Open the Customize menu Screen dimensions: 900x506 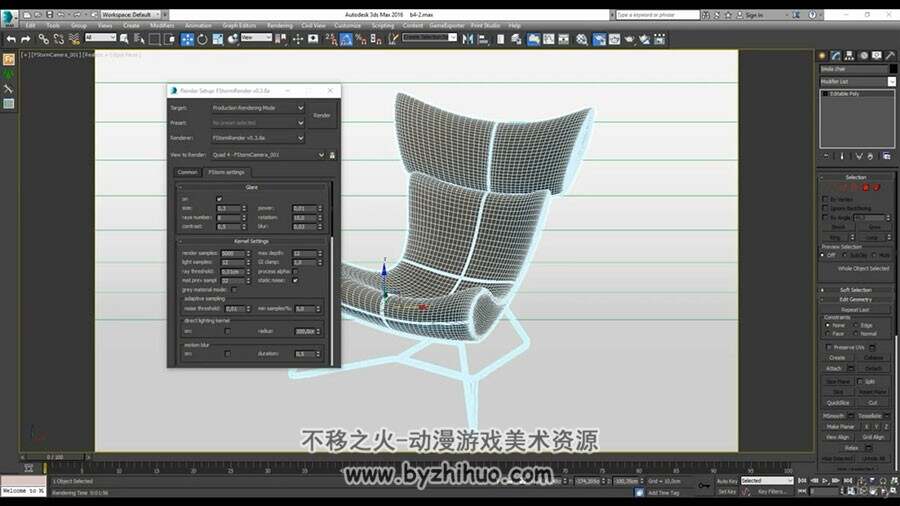[348, 26]
